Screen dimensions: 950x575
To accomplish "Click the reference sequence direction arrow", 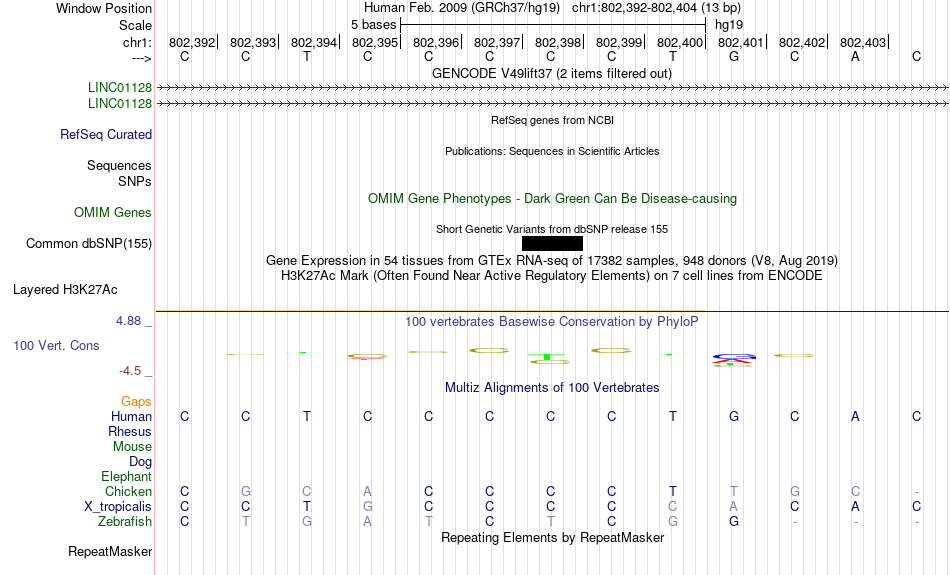I will click(x=141, y=58).
